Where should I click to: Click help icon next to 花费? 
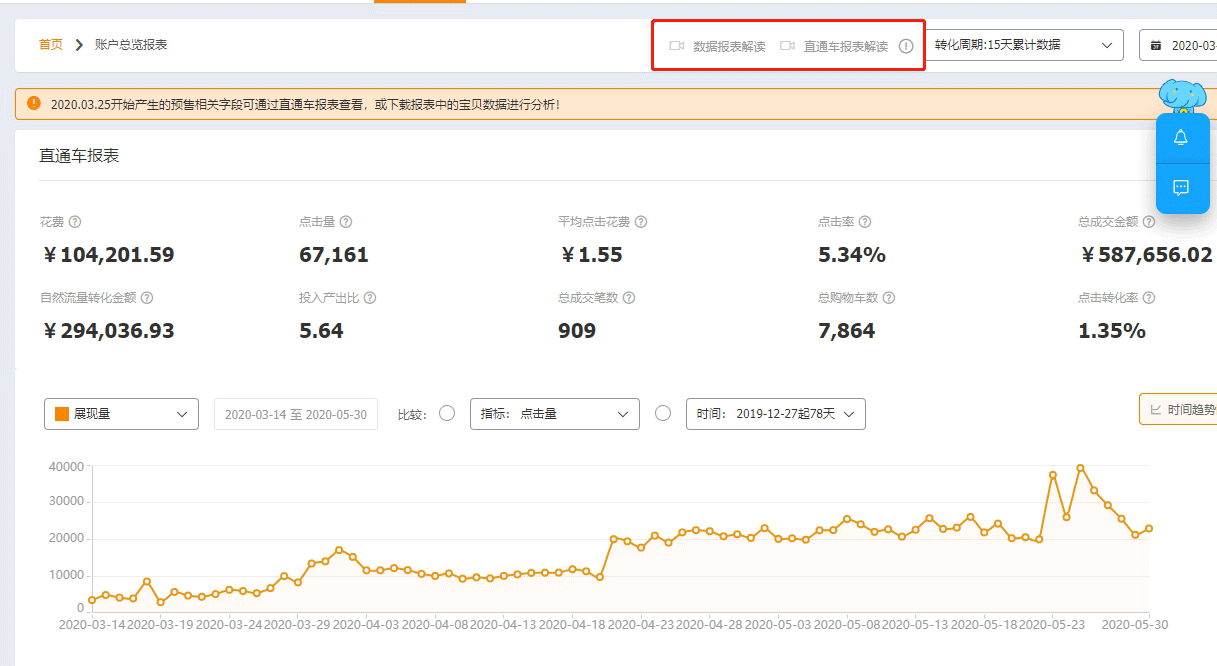[75, 222]
